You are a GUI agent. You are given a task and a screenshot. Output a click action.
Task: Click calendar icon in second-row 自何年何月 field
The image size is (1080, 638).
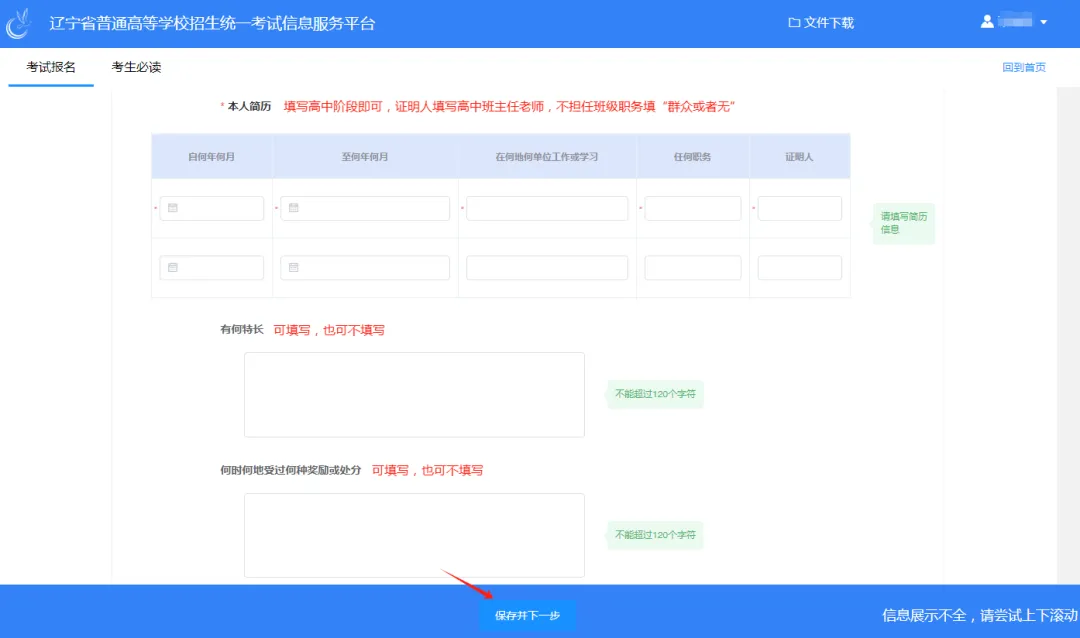pos(173,267)
